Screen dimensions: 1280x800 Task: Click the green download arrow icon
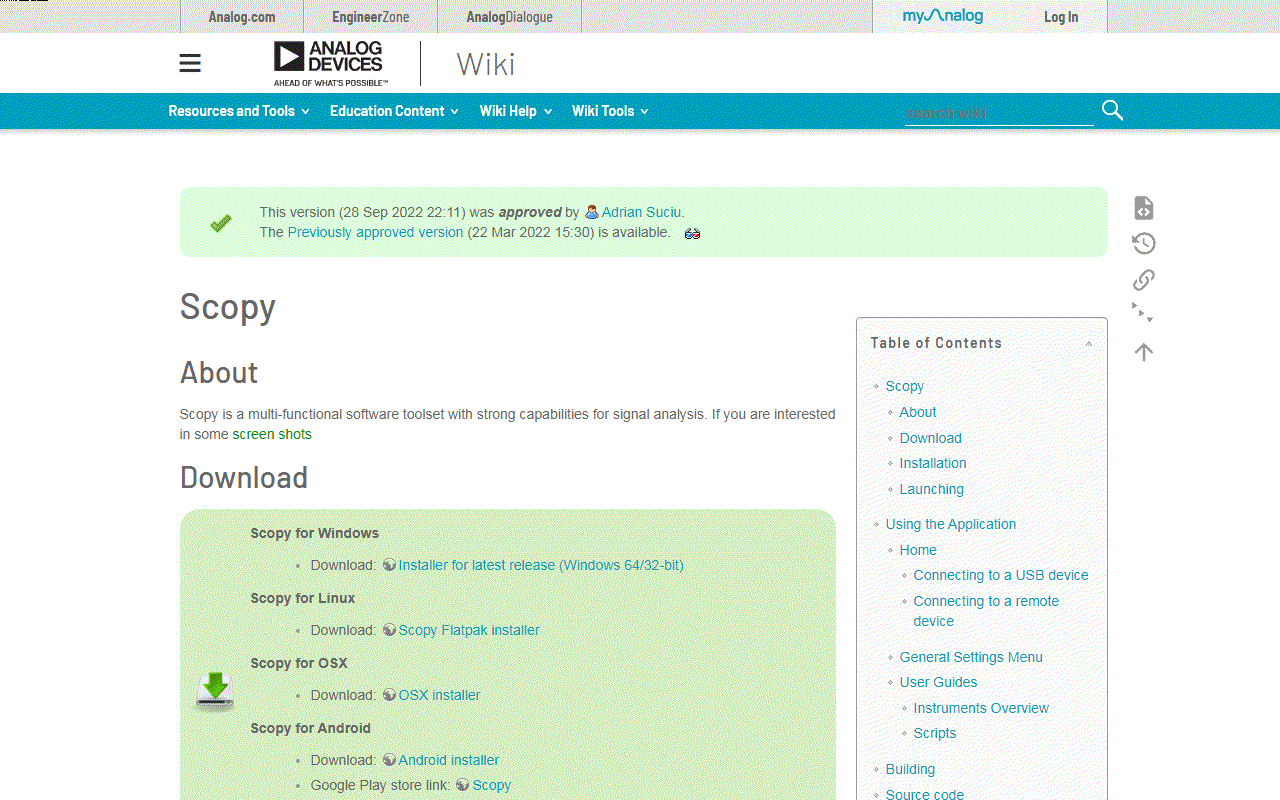[215, 691]
